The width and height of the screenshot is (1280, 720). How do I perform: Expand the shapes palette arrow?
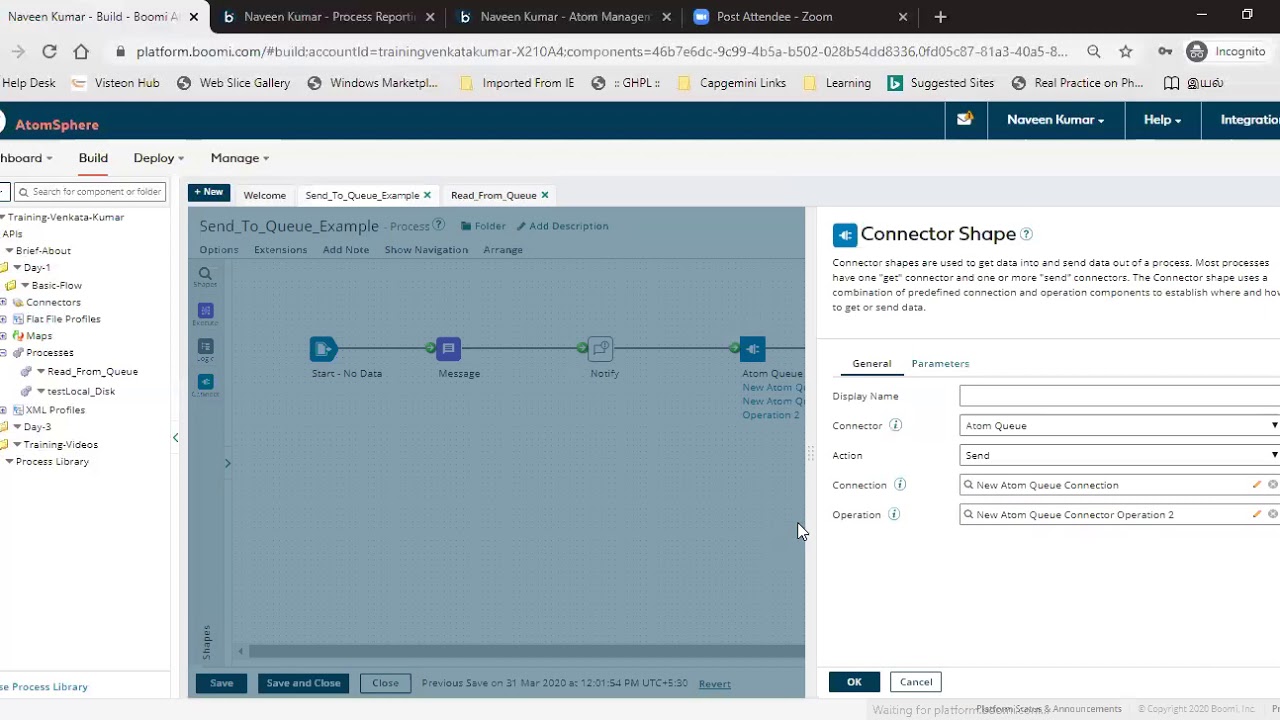click(x=227, y=463)
